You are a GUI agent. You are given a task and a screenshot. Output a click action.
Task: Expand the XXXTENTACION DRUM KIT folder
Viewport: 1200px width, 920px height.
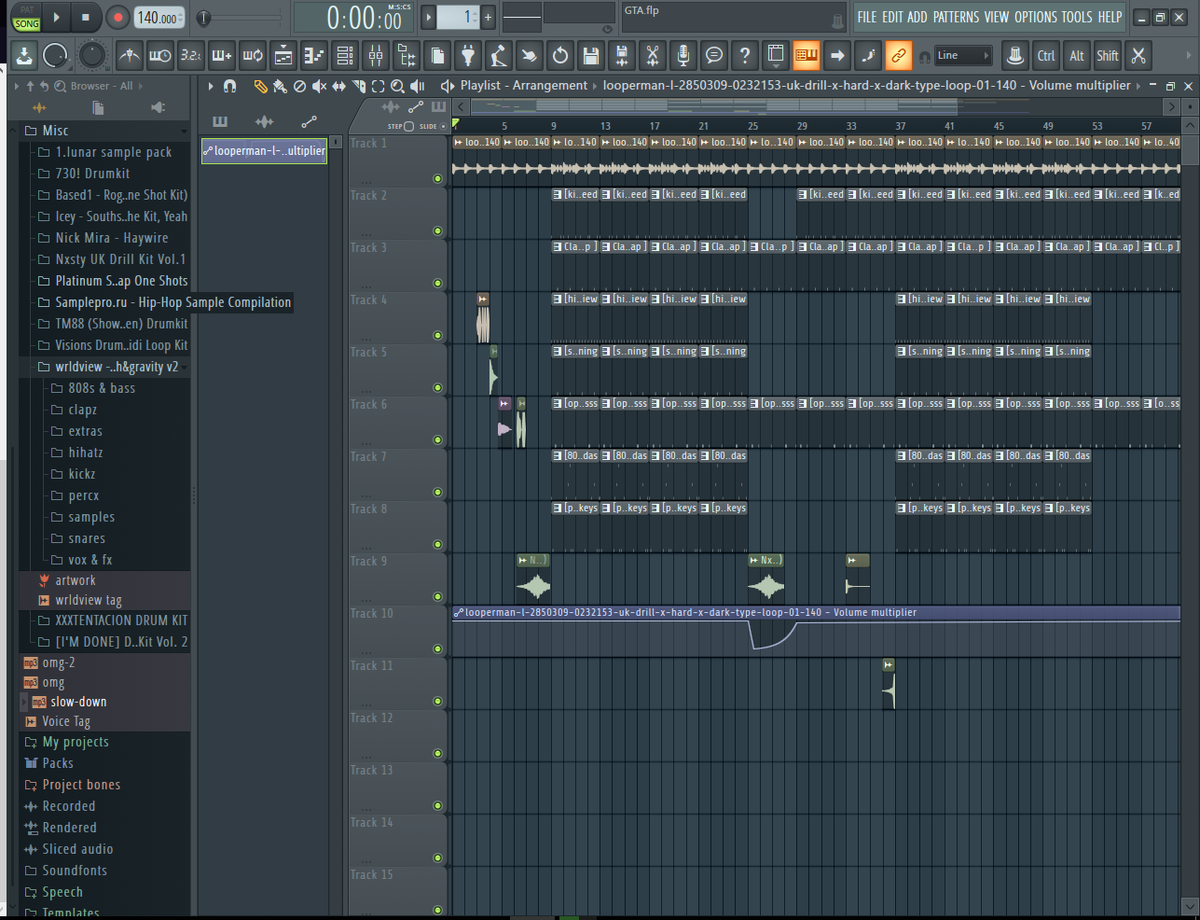click(x=121, y=620)
